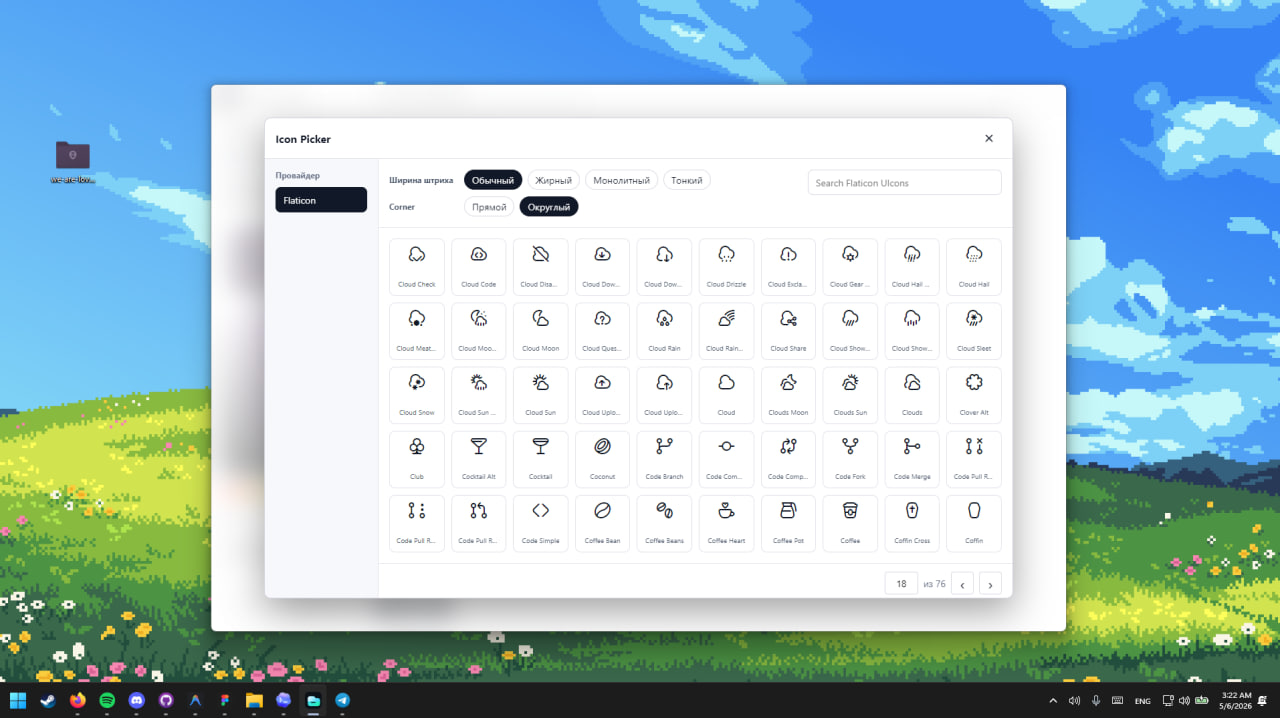This screenshot has width=1280, height=718.
Task: Launch Firefox from the taskbar
Action: pos(78,700)
